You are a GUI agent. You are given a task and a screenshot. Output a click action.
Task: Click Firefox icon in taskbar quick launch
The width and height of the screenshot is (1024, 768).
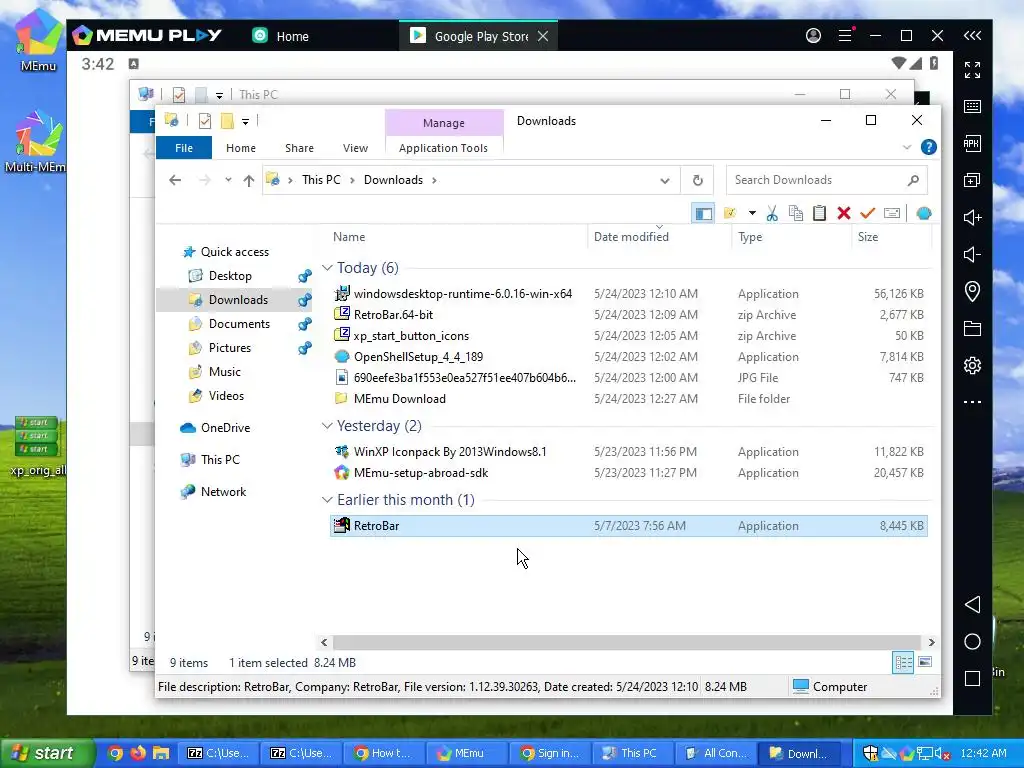(137, 753)
